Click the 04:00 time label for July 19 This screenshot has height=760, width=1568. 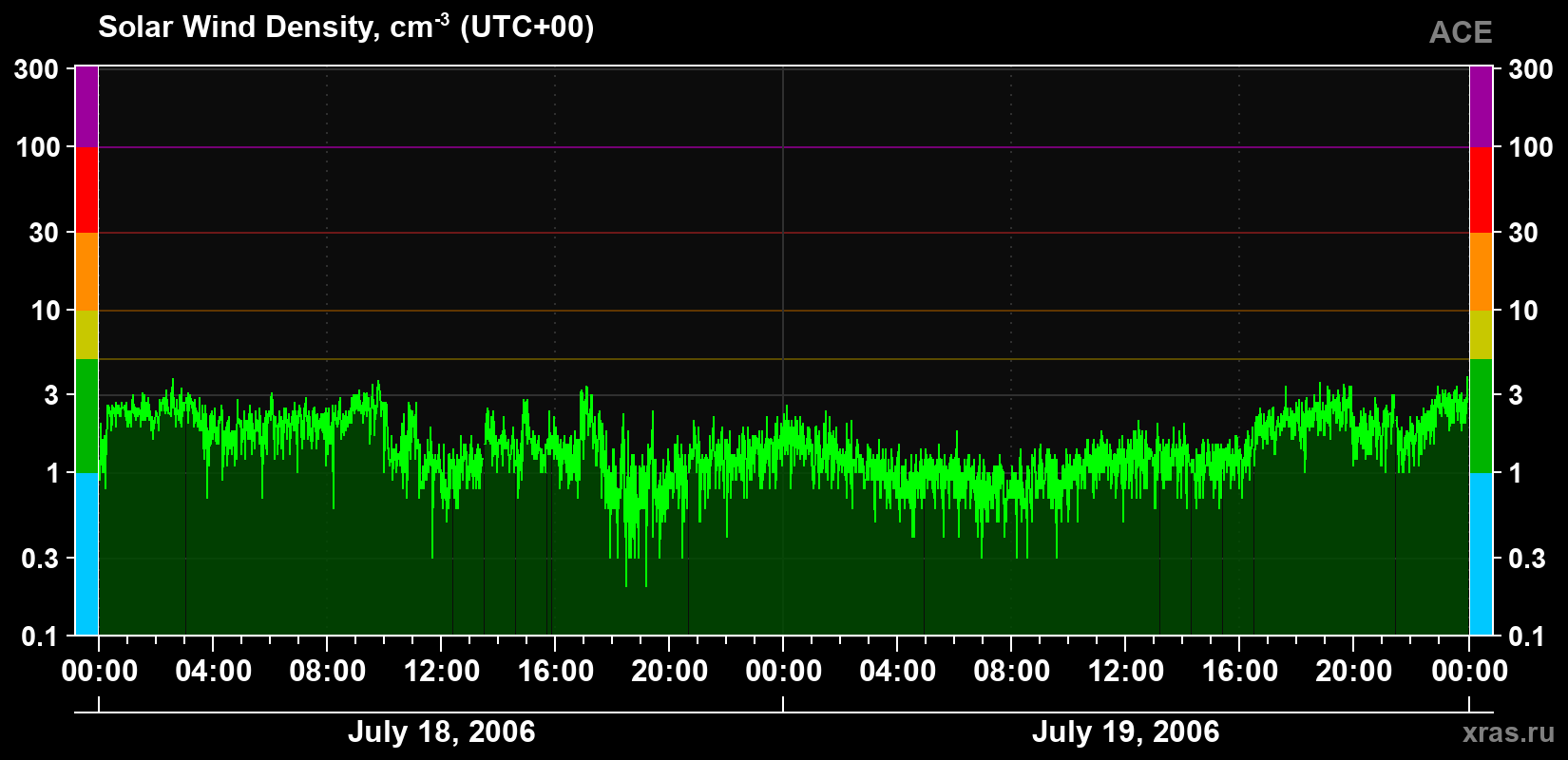click(898, 672)
